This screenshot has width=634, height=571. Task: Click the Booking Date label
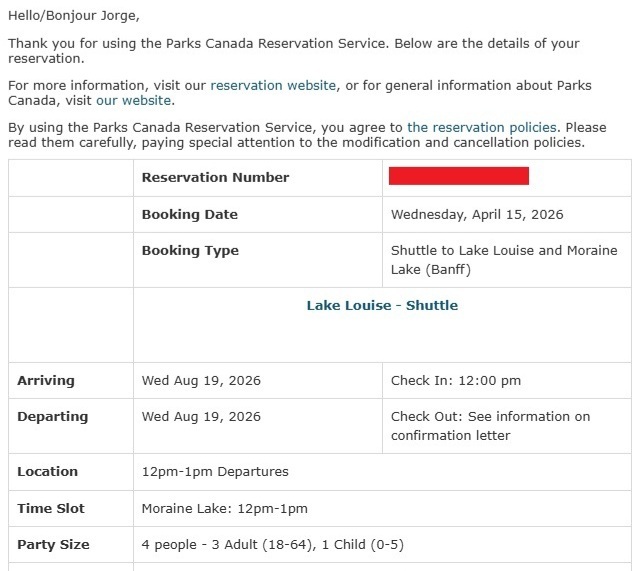click(190, 214)
